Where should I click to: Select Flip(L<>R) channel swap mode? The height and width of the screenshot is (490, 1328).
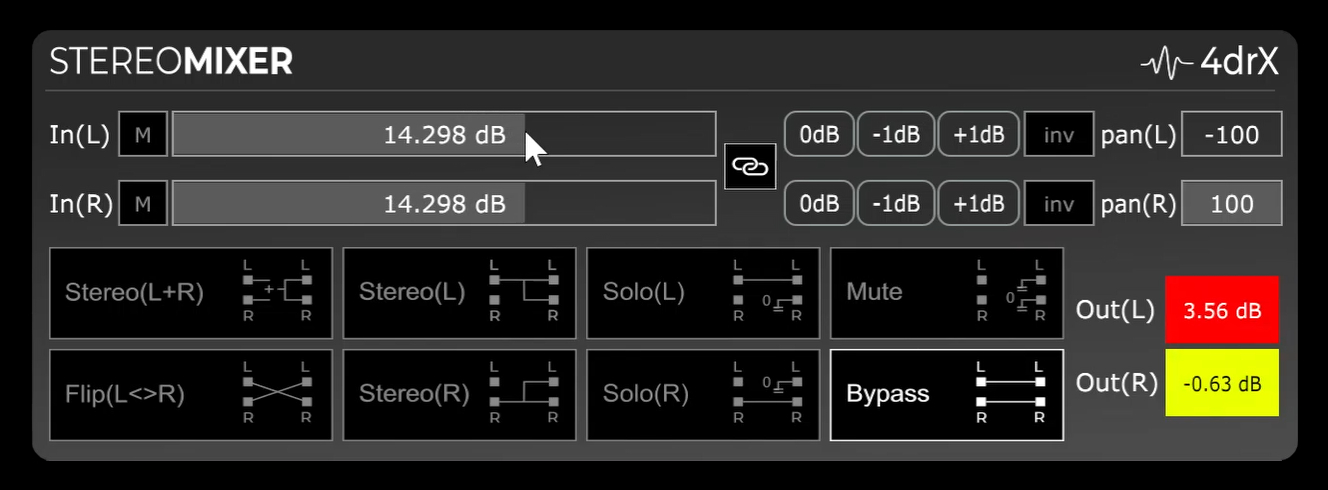[190, 394]
